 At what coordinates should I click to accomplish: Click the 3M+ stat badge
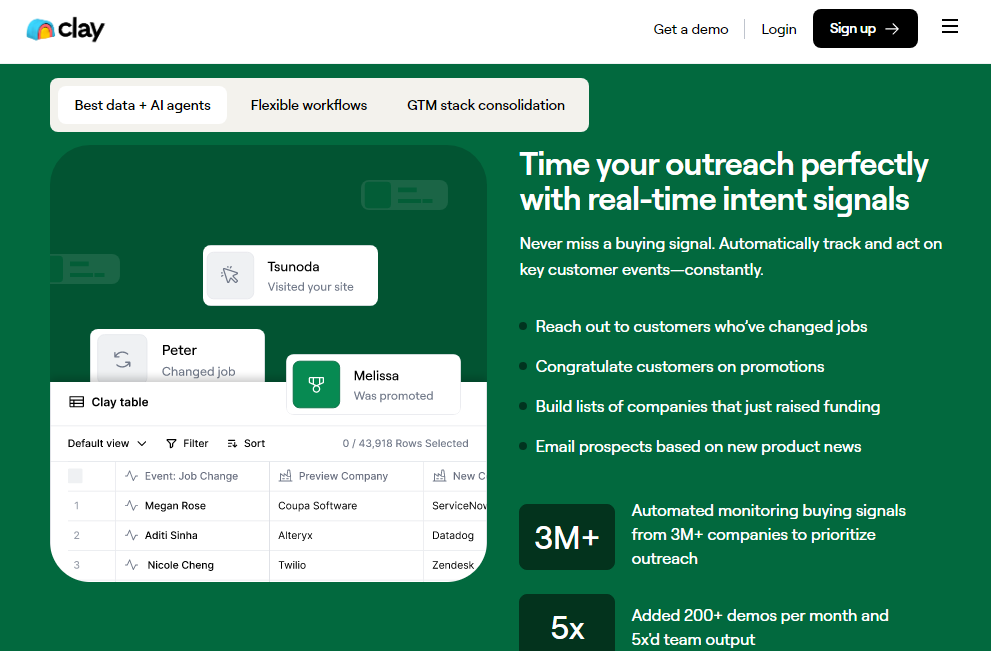click(x=567, y=537)
